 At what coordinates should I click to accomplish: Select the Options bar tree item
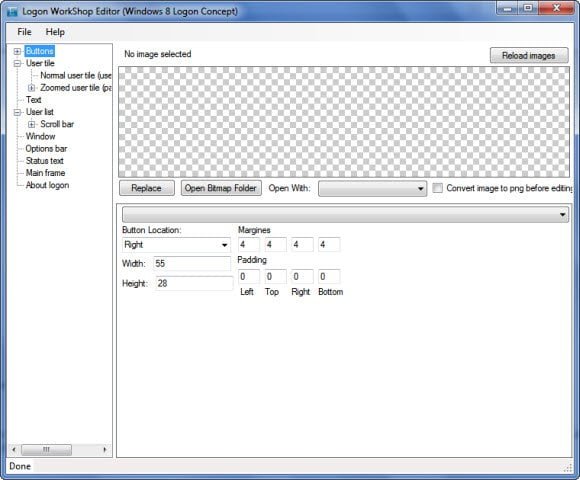[x=46, y=149]
